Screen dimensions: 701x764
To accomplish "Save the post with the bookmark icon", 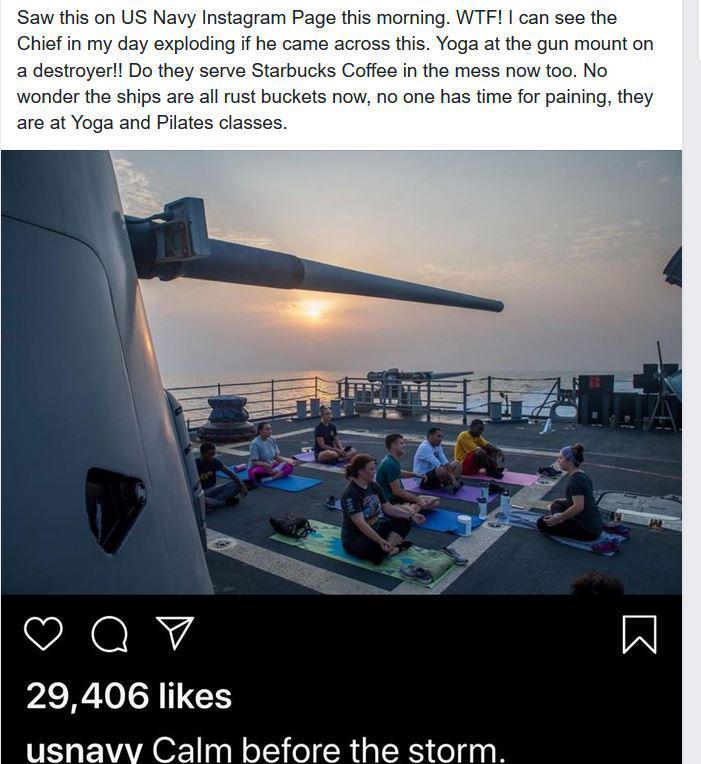I will [x=639, y=634].
